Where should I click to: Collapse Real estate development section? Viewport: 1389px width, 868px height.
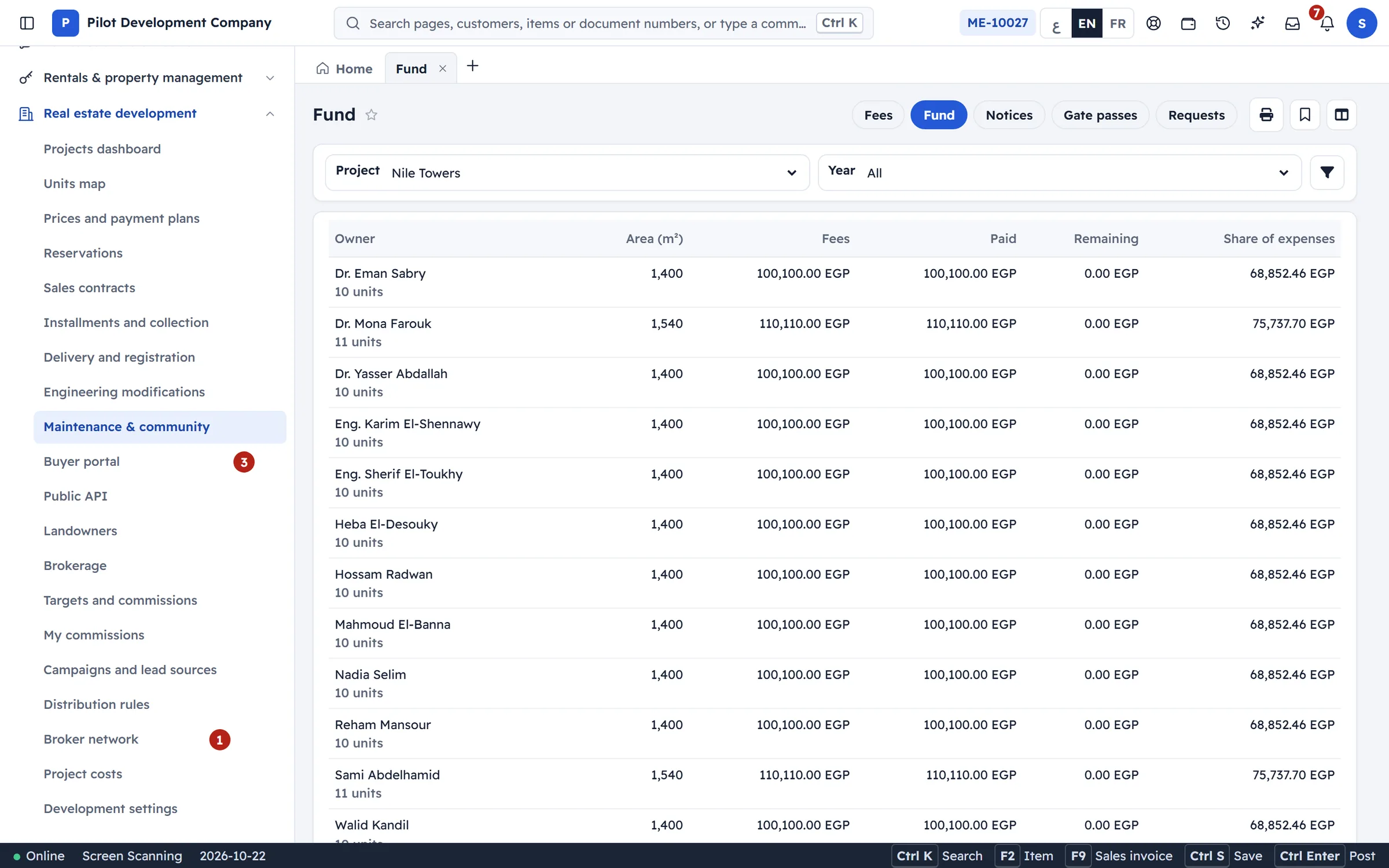270,114
